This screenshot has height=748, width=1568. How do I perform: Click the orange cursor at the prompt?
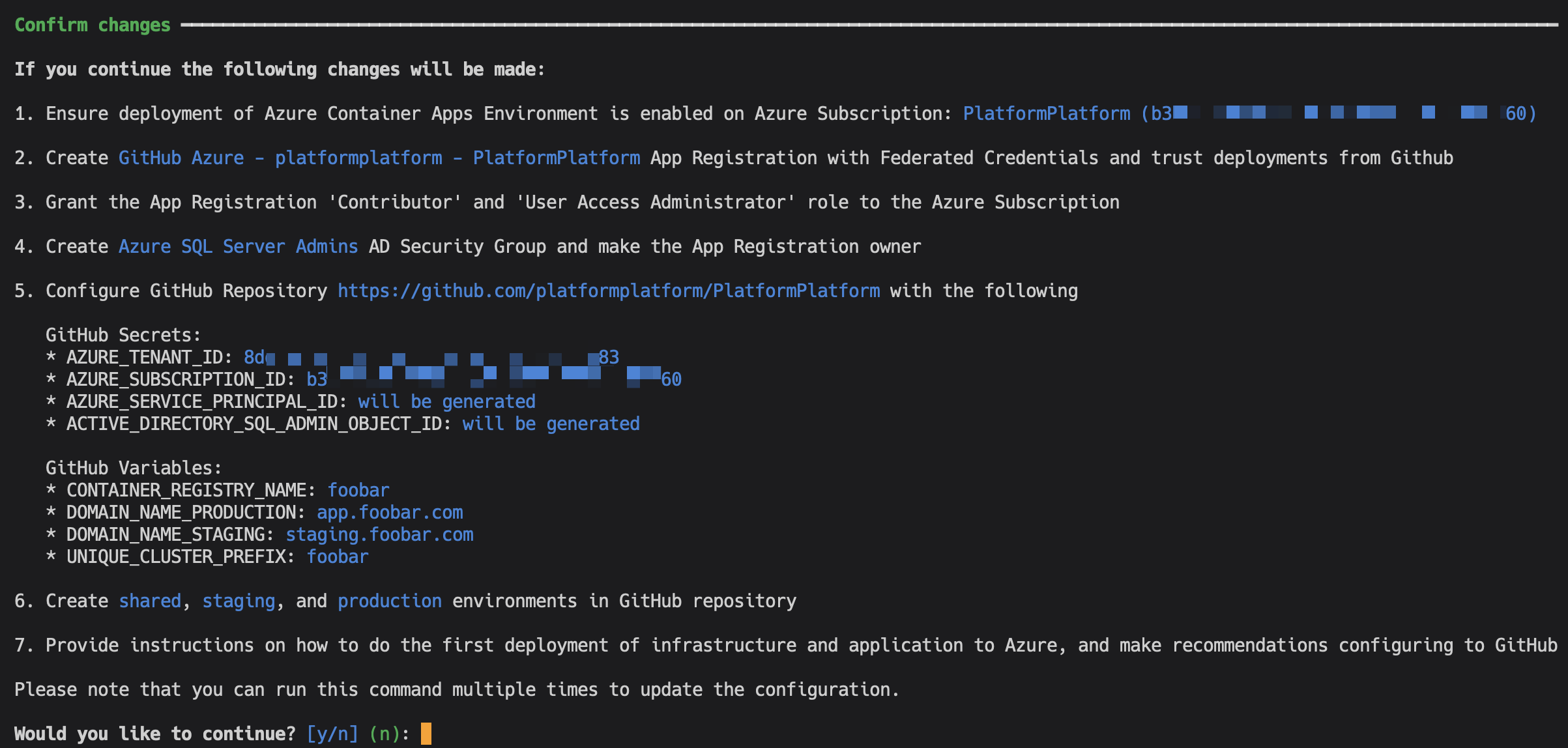coord(426,734)
